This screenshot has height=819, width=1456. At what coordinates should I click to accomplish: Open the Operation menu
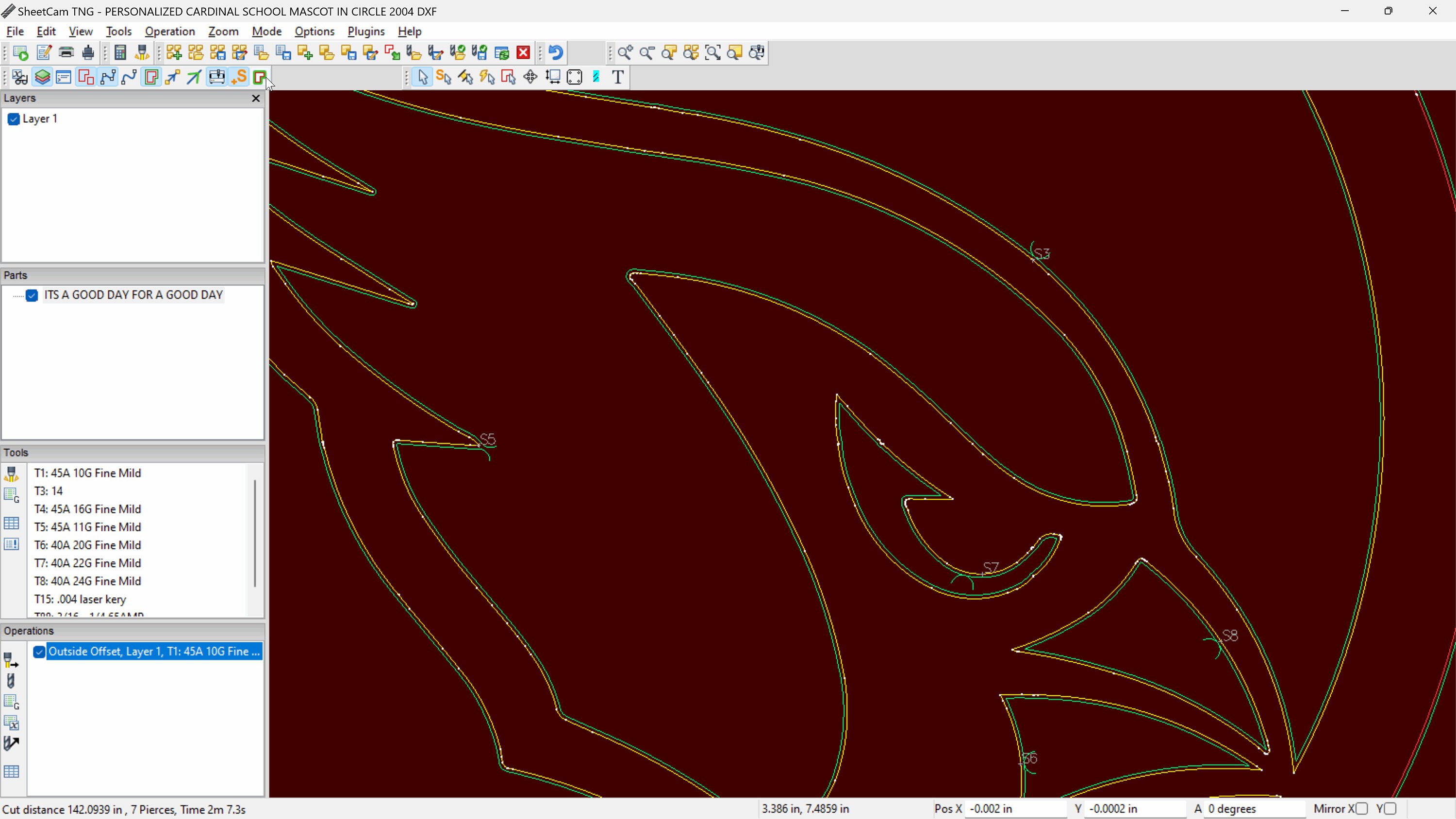coord(169,31)
